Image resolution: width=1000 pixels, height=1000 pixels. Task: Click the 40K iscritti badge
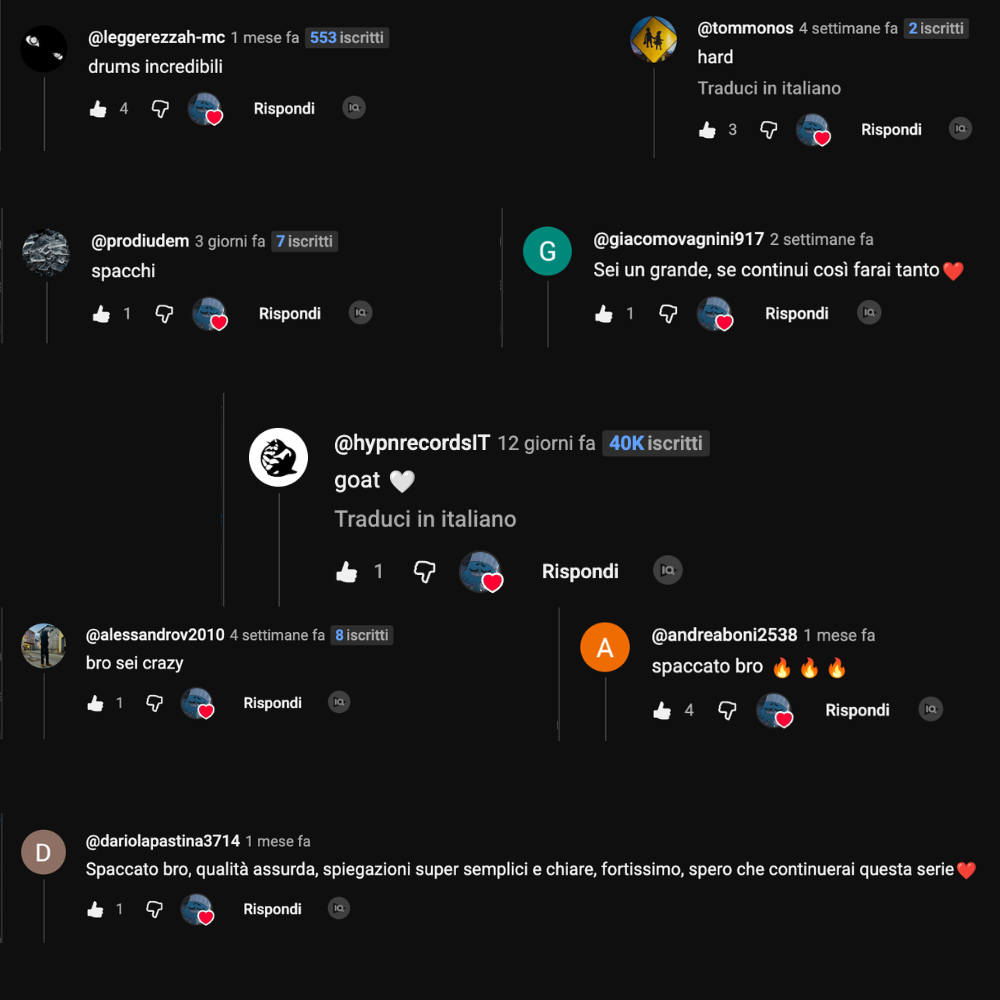655,443
